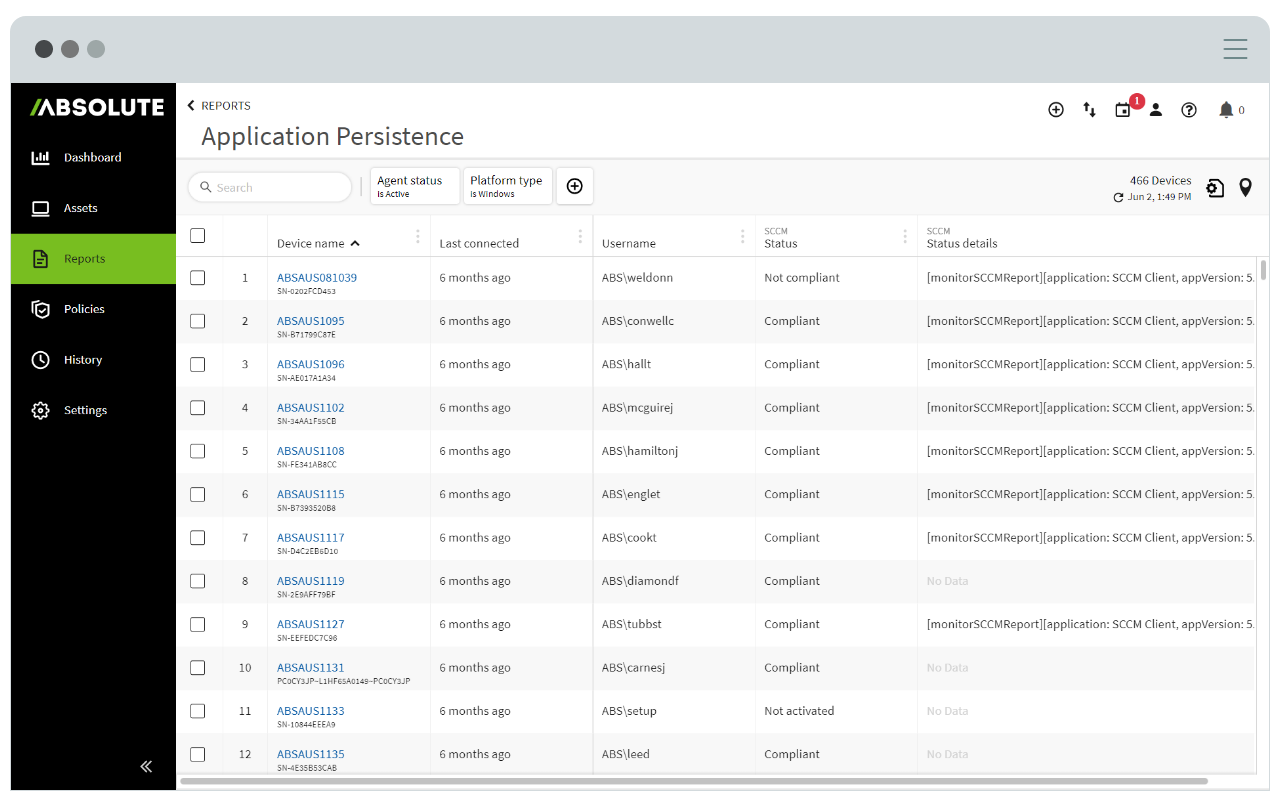
Task: Check the checkbox for ABSAUS1133
Action: point(197,711)
